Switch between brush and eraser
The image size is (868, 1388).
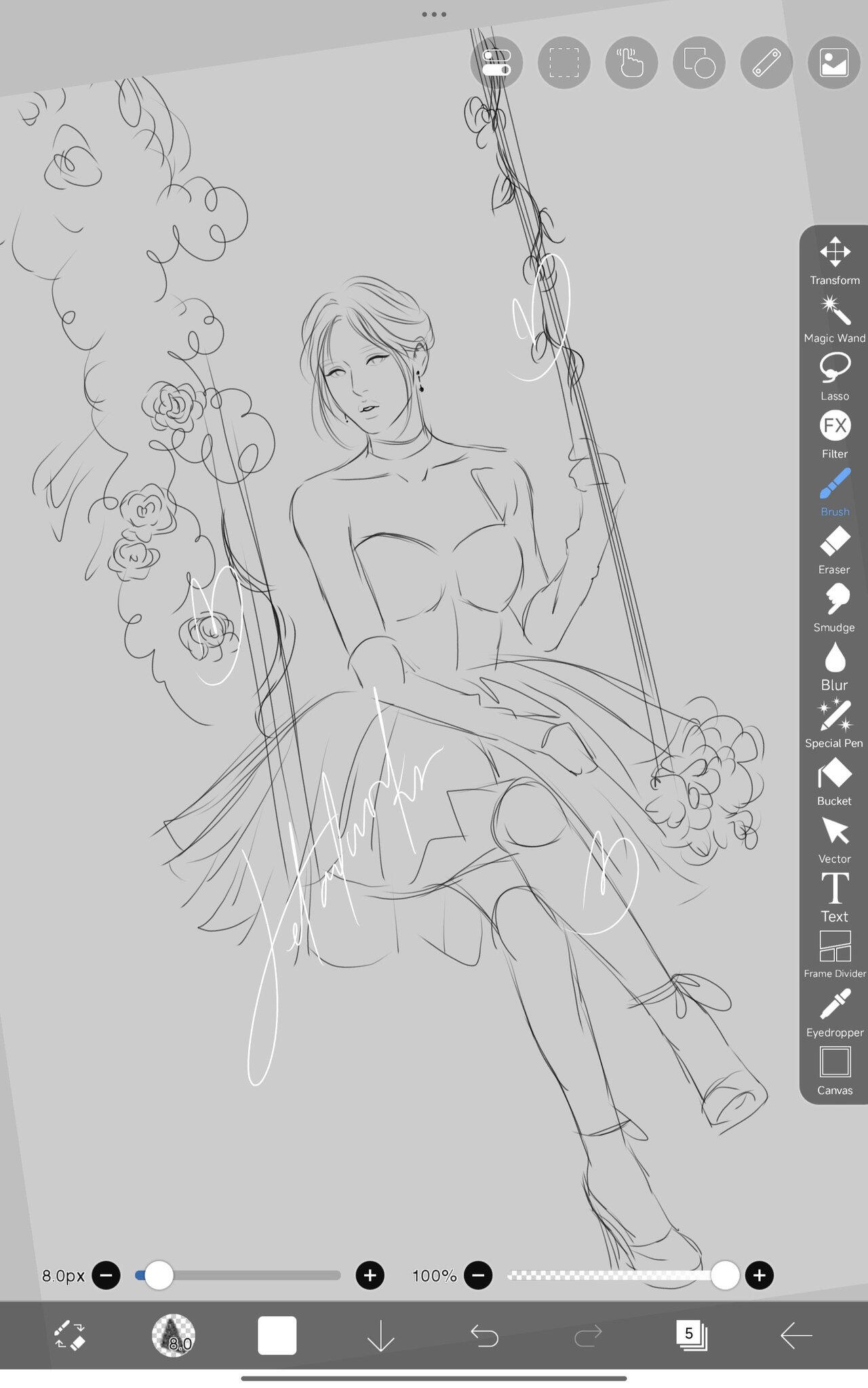click(x=69, y=1335)
